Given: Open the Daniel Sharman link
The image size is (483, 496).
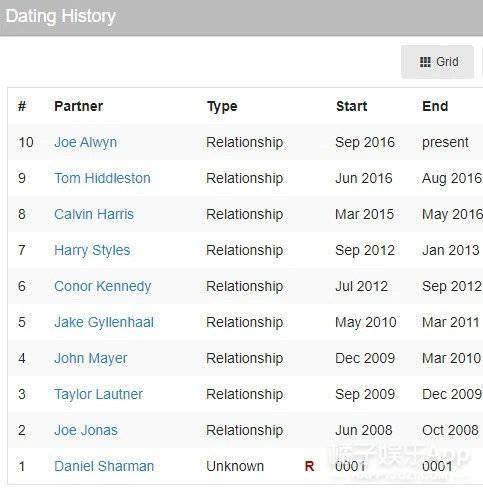Looking at the screenshot, I should (104, 466).
